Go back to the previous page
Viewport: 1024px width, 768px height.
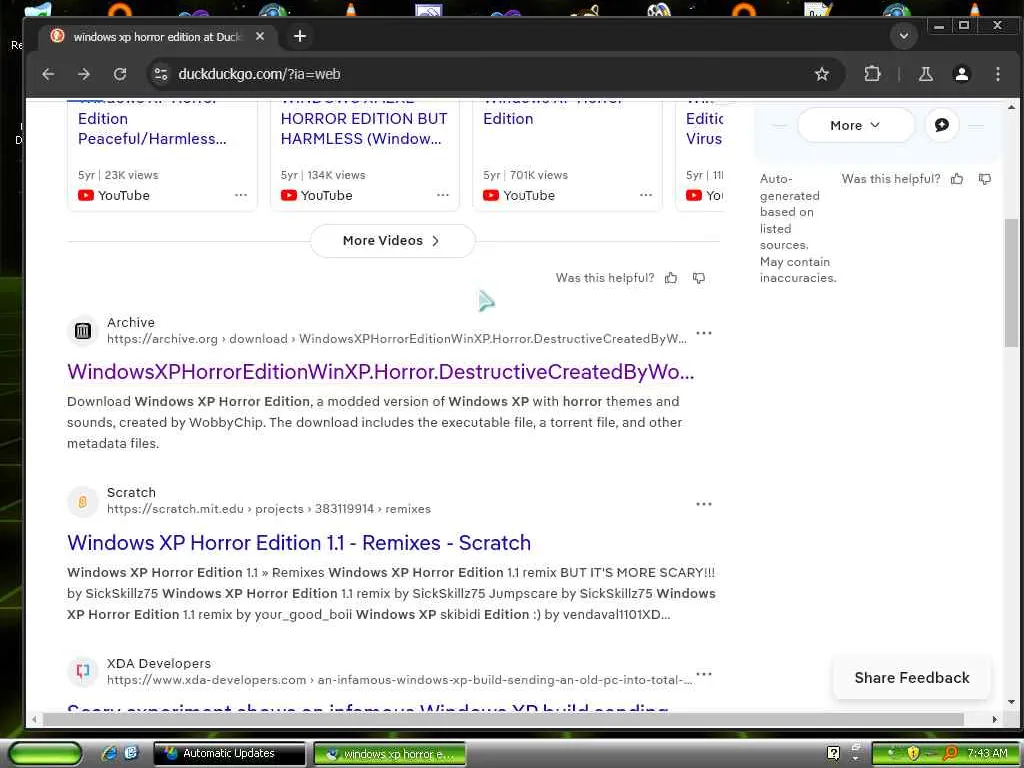coord(48,74)
